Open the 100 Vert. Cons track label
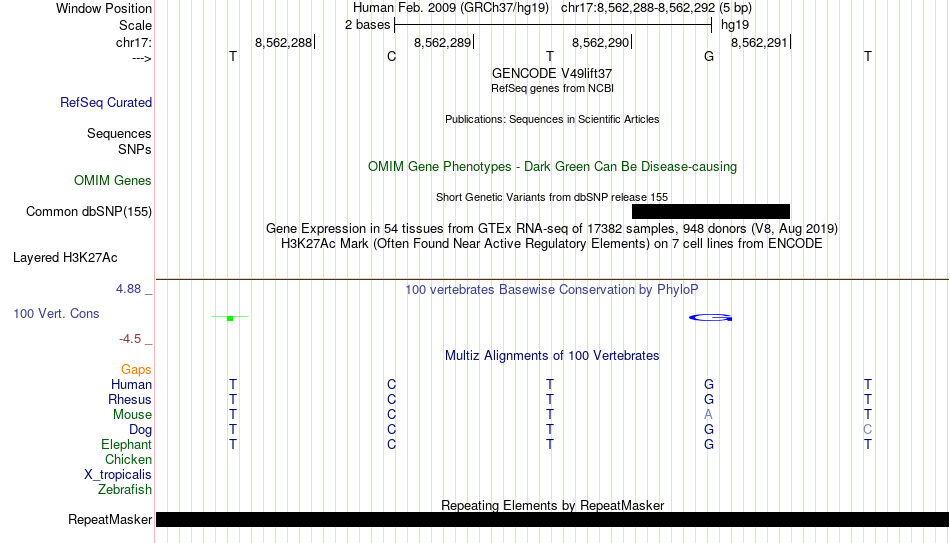The image size is (950, 543). pos(56,313)
